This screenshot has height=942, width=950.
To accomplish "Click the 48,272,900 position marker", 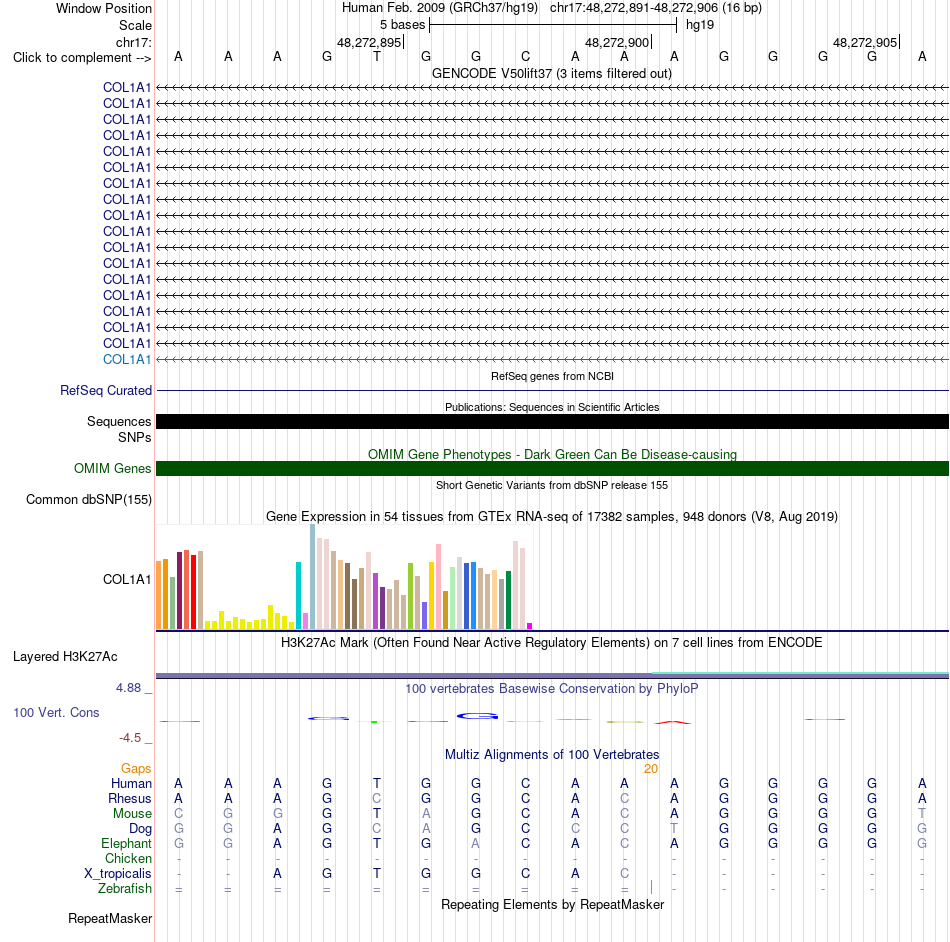I will coord(617,42).
